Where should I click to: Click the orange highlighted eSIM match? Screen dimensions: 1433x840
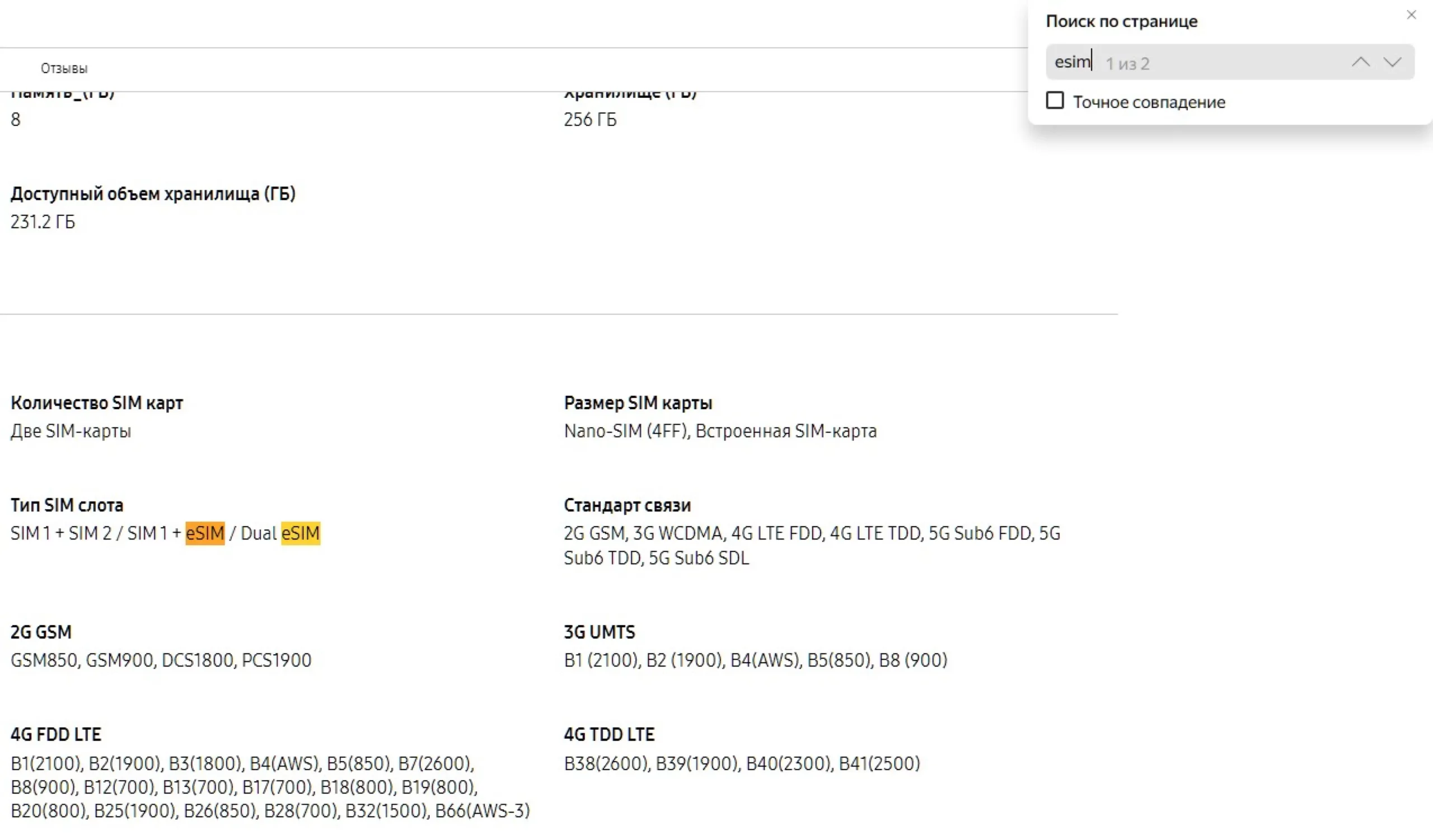coord(205,533)
